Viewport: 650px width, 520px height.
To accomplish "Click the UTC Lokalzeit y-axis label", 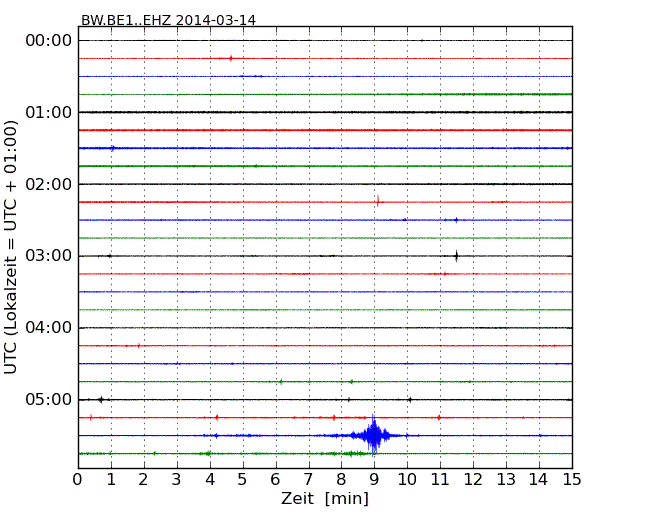I will pyautogui.click(x=11, y=247).
